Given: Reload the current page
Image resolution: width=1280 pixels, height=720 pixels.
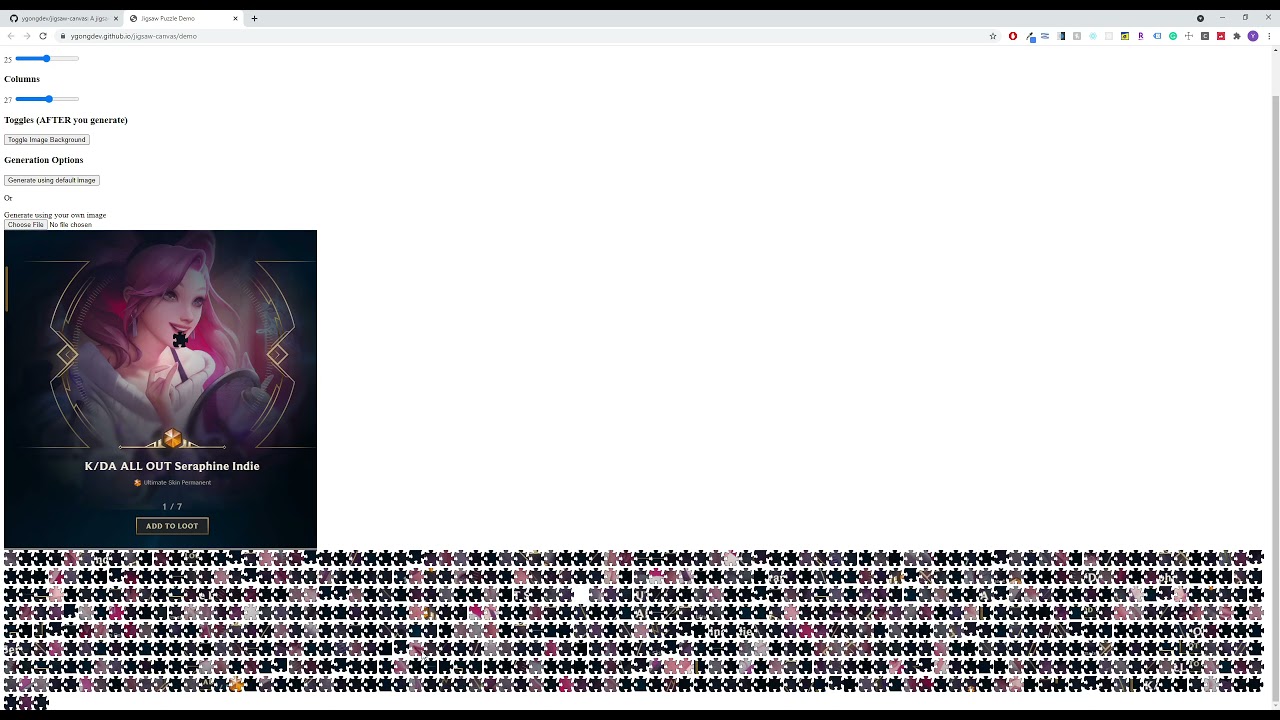Looking at the screenshot, I should (x=43, y=36).
